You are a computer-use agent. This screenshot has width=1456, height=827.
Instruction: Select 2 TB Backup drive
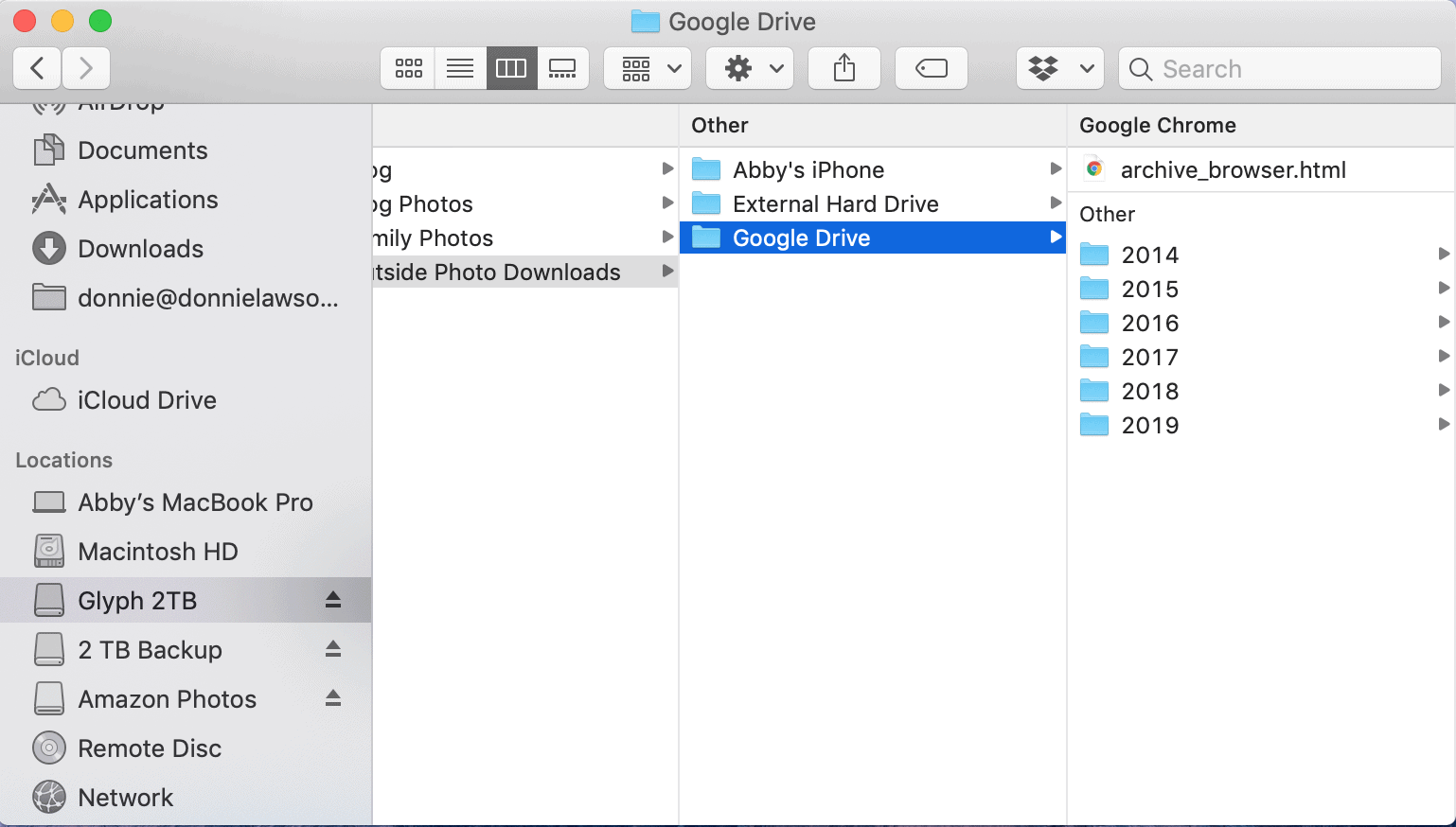(x=186, y=650)
